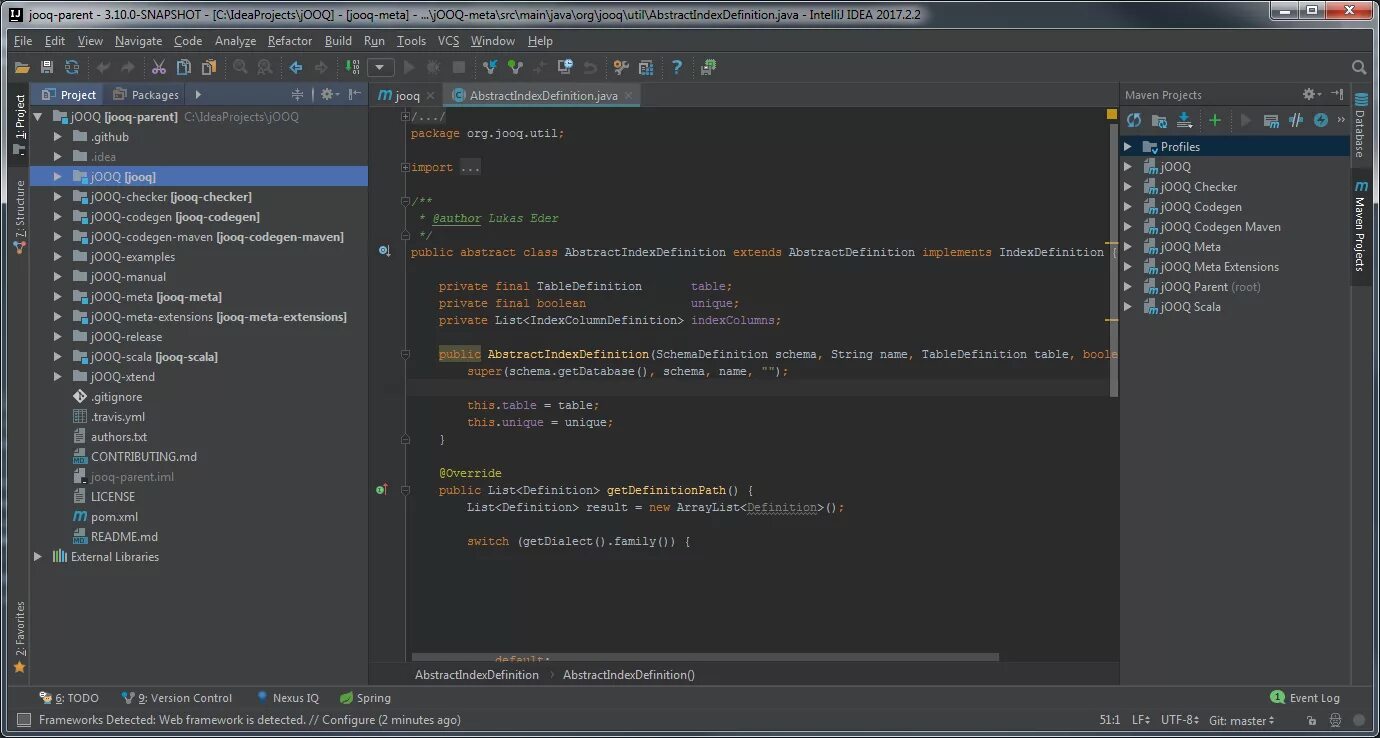Switch to the Packages view tab
The image size is (1380, 738).
(x=145, y=95)
